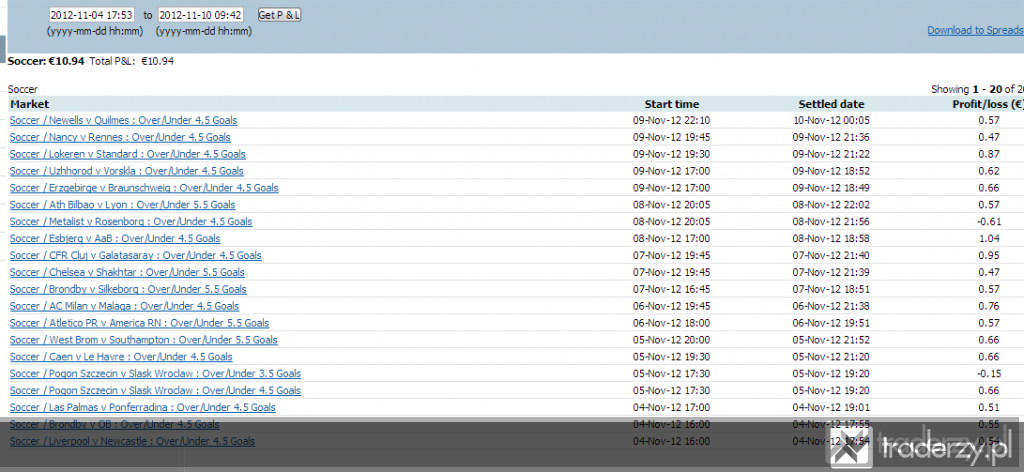Open Liverpool v Newcastle market link

pos(133,442)
